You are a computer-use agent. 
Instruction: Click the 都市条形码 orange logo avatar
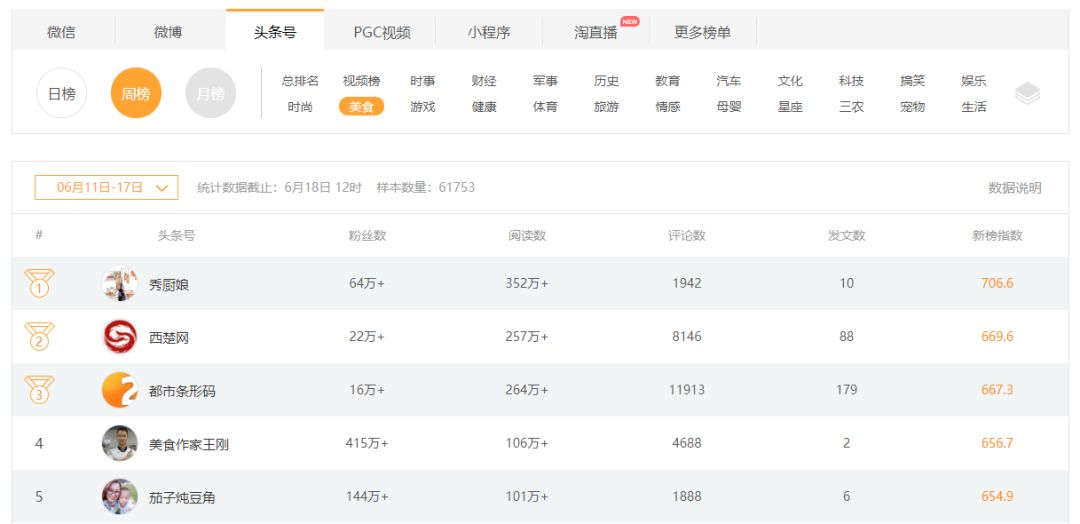coord(120,390)
